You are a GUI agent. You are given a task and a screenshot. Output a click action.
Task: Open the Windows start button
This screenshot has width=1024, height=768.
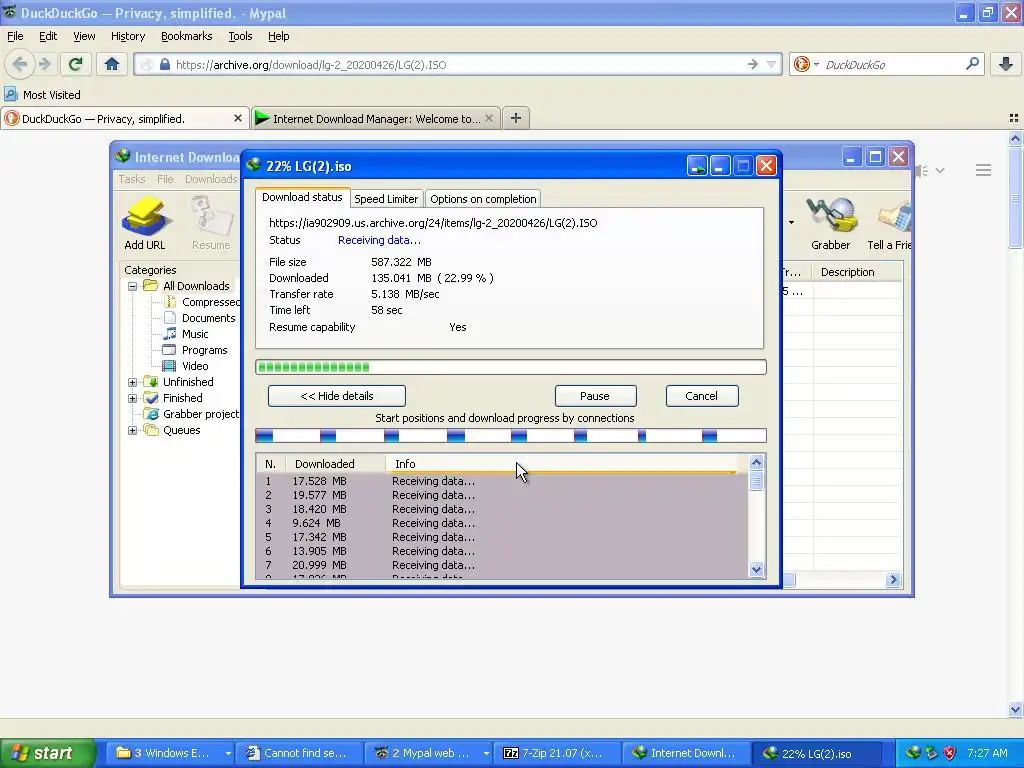tap(48, 753)
